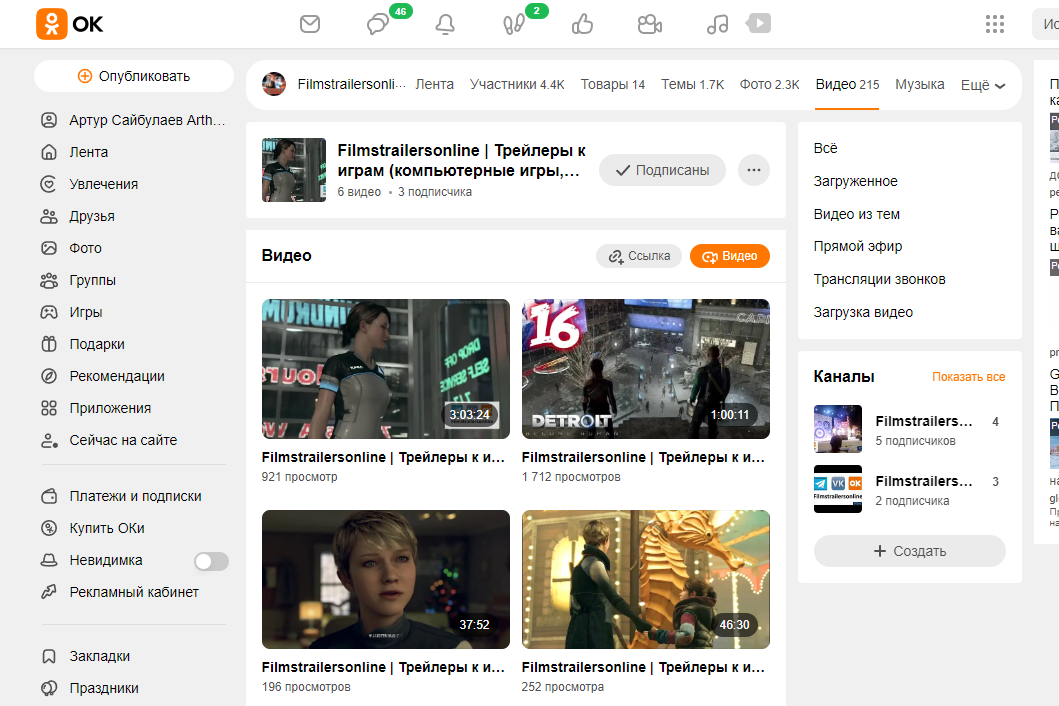Screen dimensions: 1059x706
Task: Open the video camera icon in header
Action: click(650, 25)
